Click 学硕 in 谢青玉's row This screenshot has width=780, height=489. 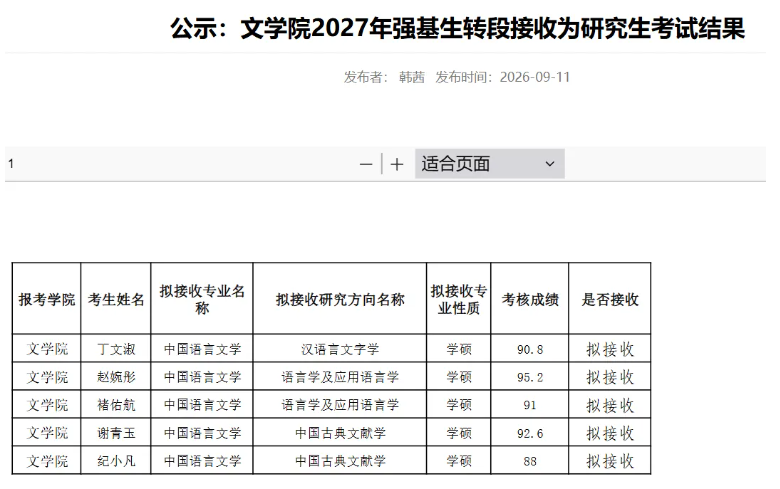click(459, 433)
